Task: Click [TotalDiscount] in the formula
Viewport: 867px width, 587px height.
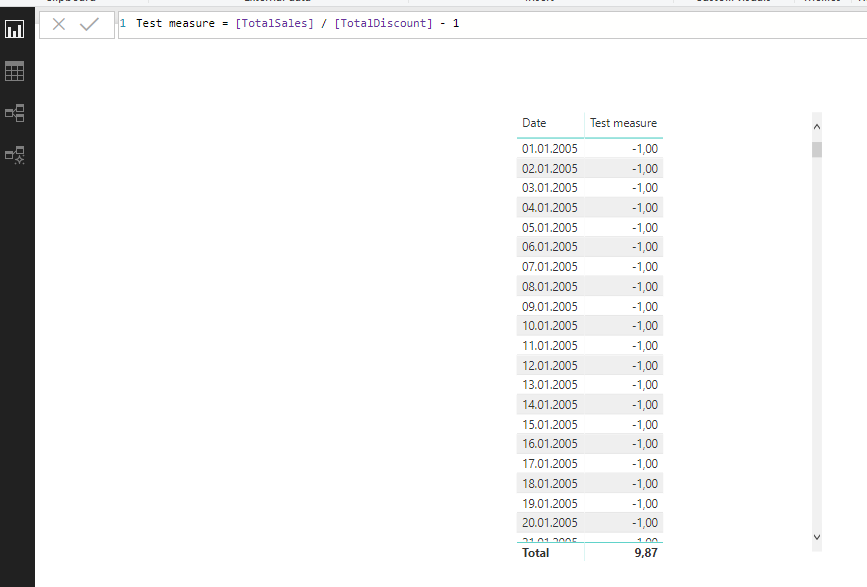Action: pos(383,23)
